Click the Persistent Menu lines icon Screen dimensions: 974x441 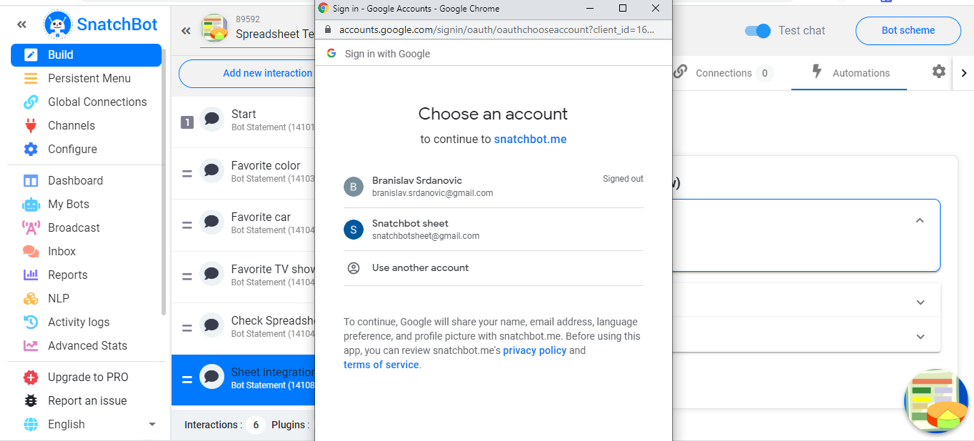point(30,78)
